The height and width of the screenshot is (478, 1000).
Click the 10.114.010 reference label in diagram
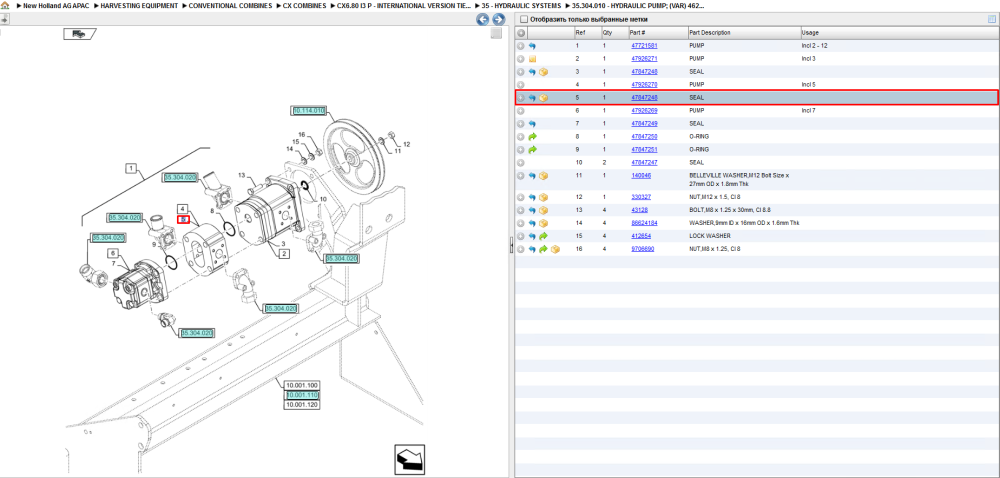point(309,110)
